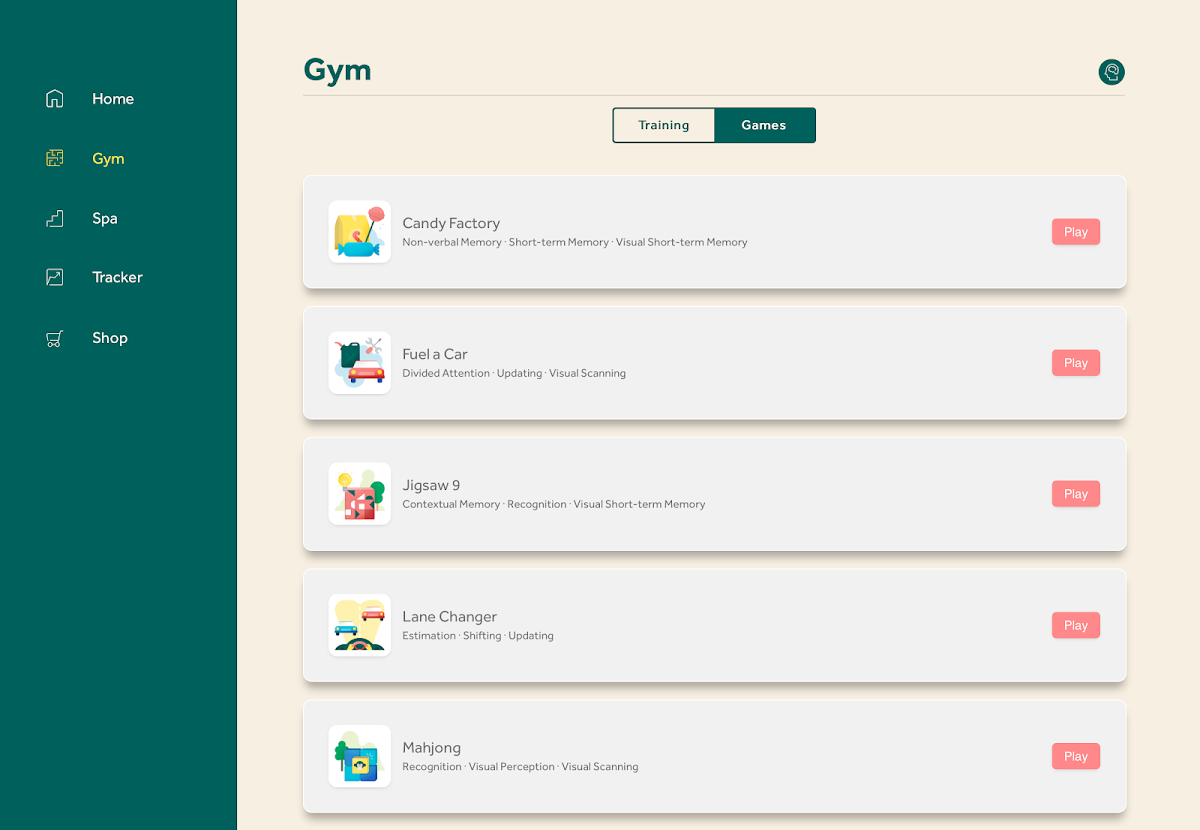This screenshot has height=830, width=1200.
Task: Click the Jigsaw 9 game thumbnail
Action: (360, 494)
